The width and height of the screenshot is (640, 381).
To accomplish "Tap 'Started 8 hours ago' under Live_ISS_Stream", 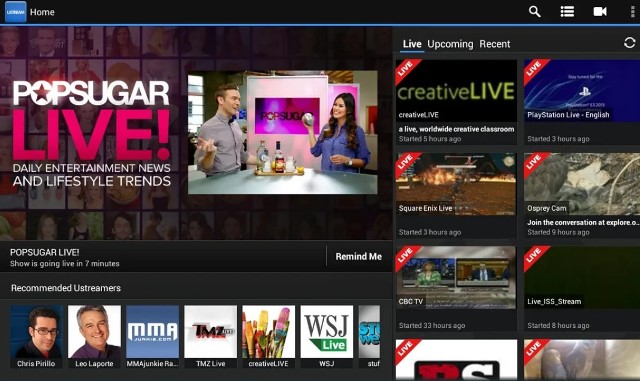I will (x=558, y=325).
